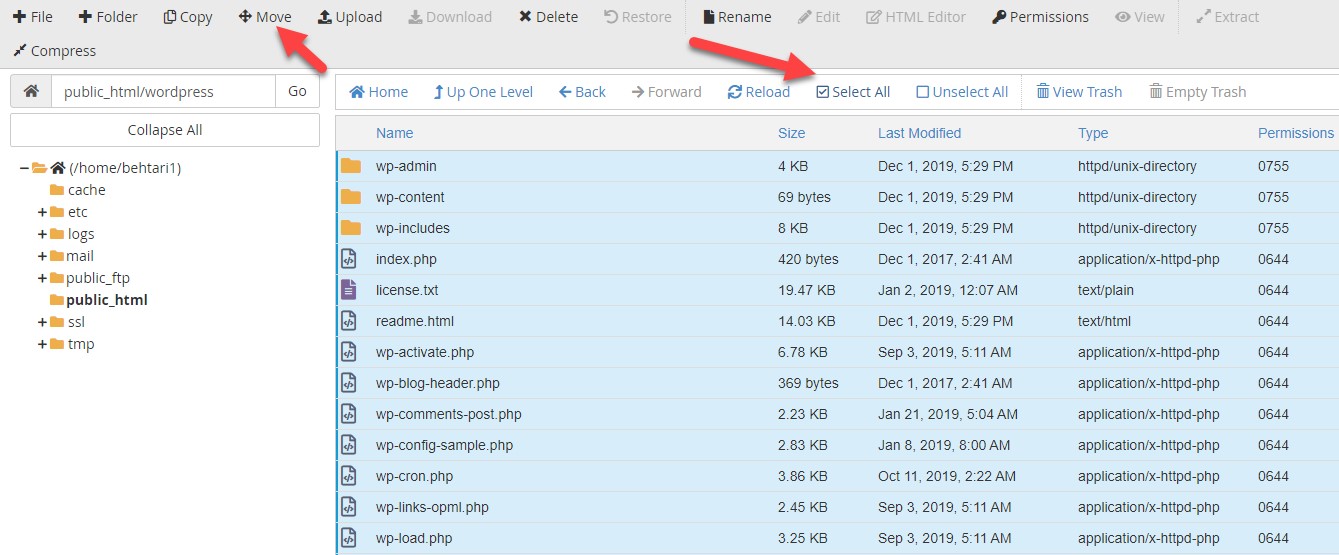Expand the mail folder in tree
Viewport: 1339px width, 555px height.
[42, 256]
